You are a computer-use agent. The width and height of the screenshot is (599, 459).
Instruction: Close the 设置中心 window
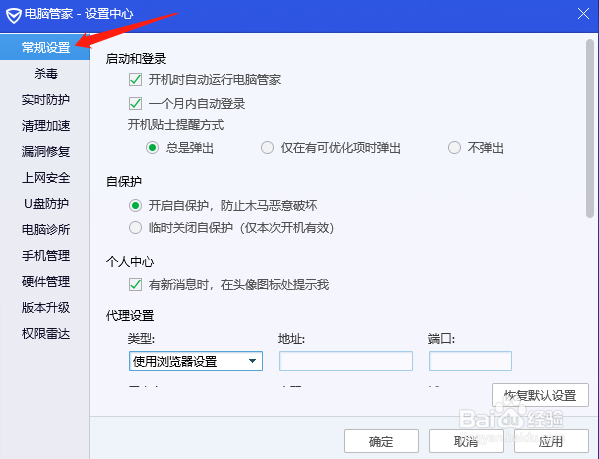(x=583, y=14)
